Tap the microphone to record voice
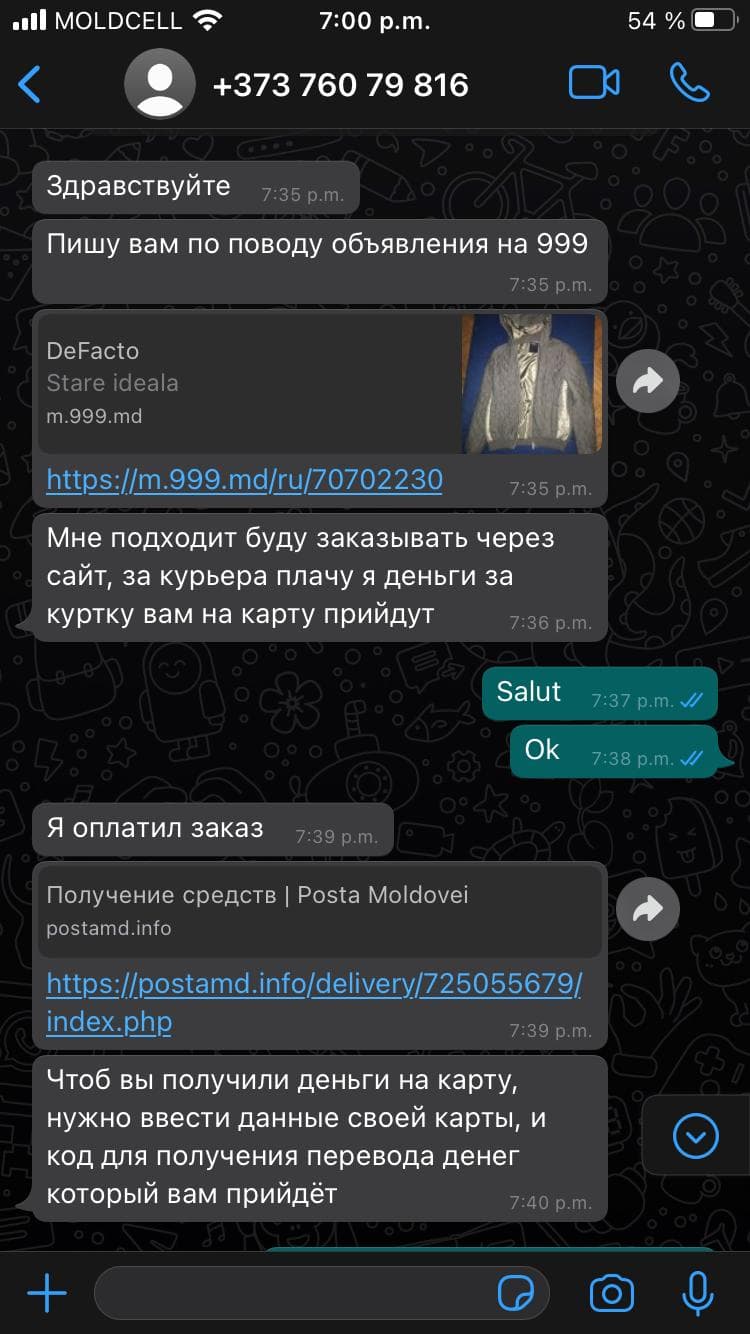Screen dimensions: 750x1334 (697, 1294)
